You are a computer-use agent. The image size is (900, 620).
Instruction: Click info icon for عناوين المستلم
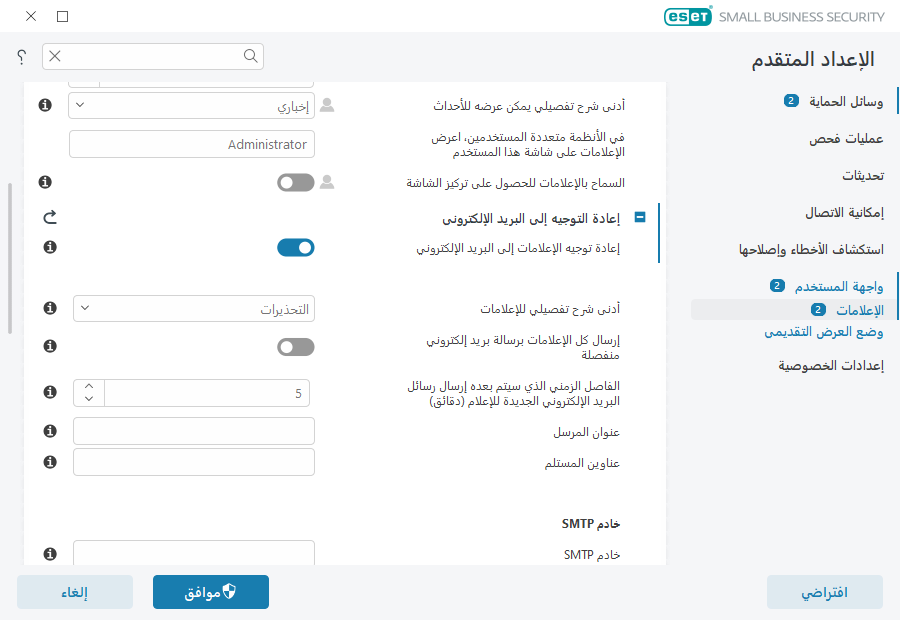(x=50, y=462)
